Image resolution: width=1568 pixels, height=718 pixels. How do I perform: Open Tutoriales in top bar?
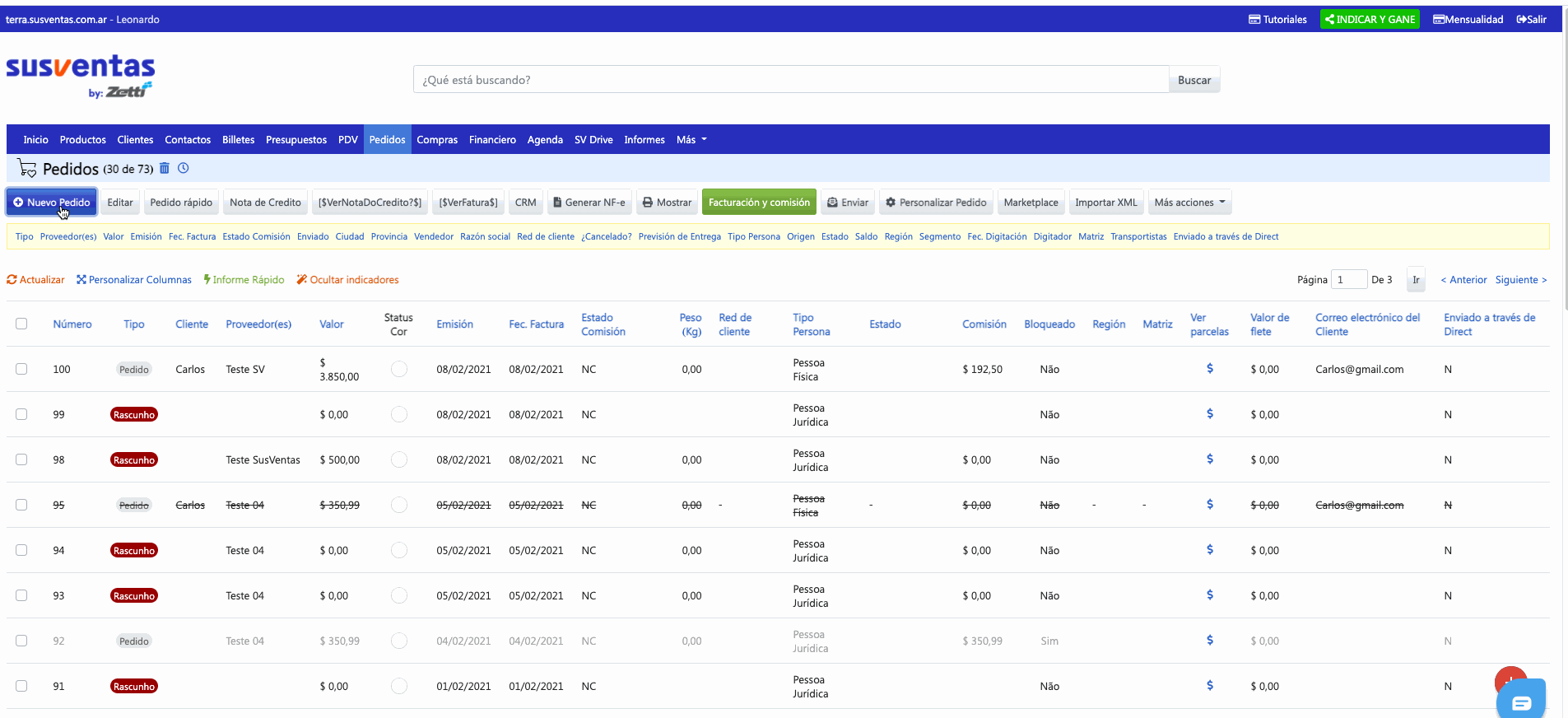(1277, 19)
